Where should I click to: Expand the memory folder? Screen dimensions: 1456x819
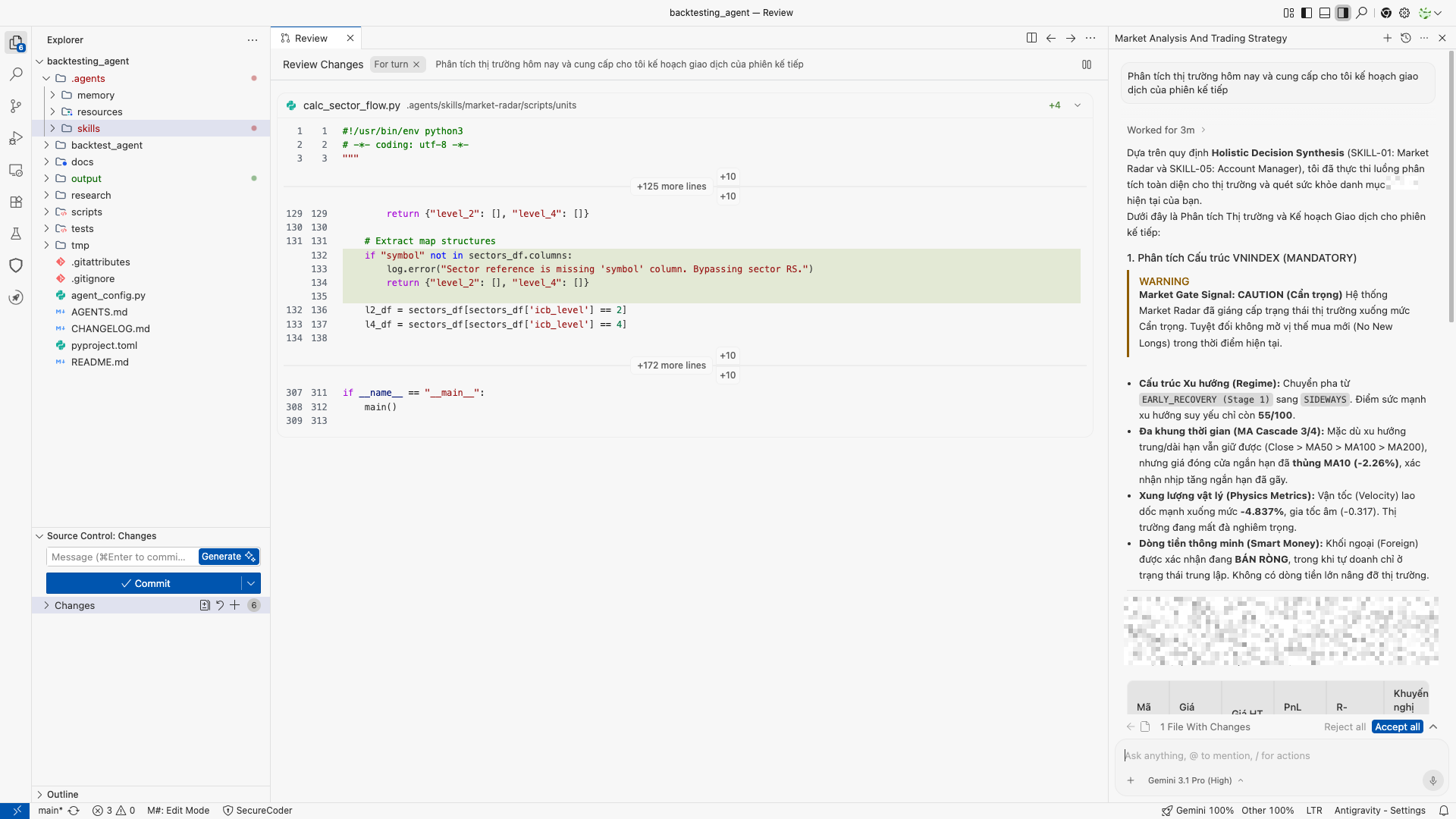(x=52, y=95)
